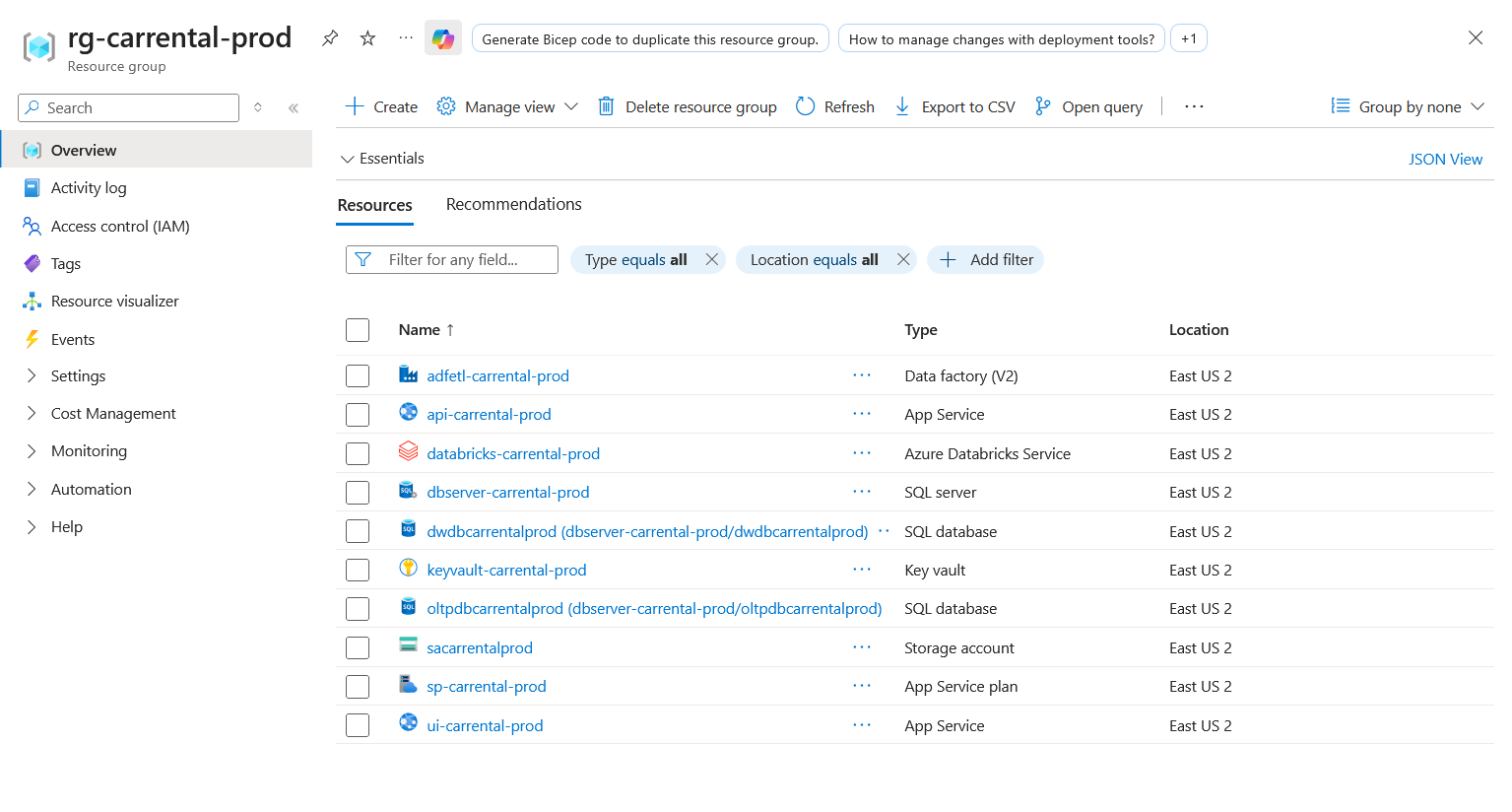The width and height of the screenshot is (1512, 812).
Task: Click the Storage account icon next to sacarrentalprod
Action: (x=408, y=646)
